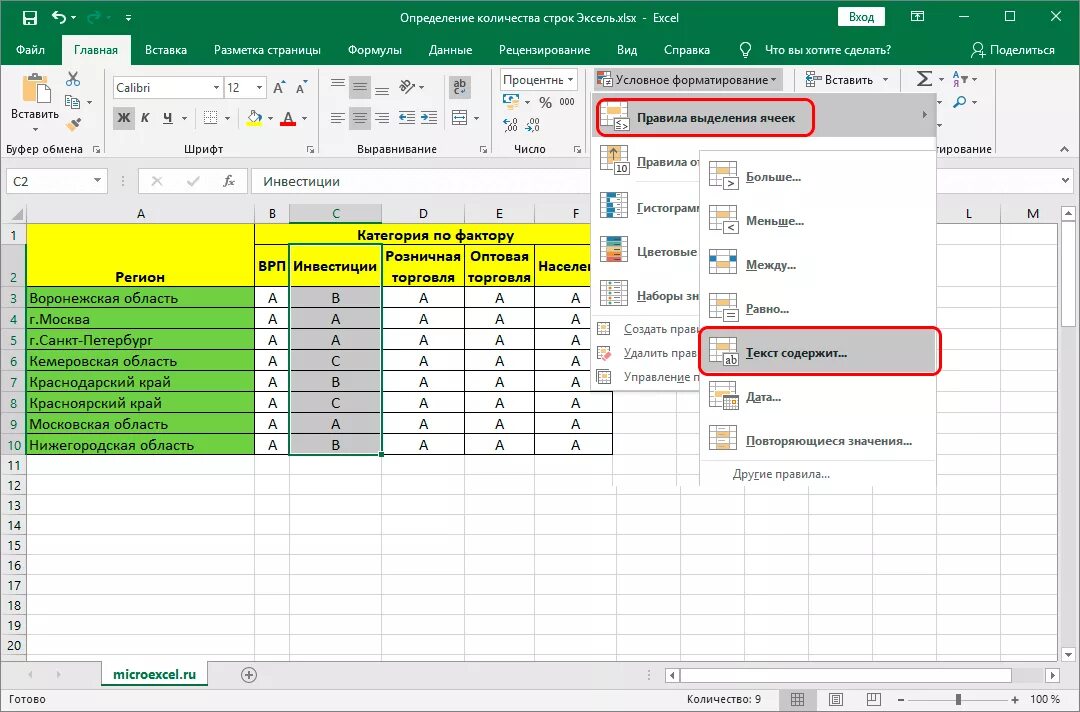Screen dimensions: 1080x712
Task: Click the large Paste clipboard icon
Action: point(35,90)
